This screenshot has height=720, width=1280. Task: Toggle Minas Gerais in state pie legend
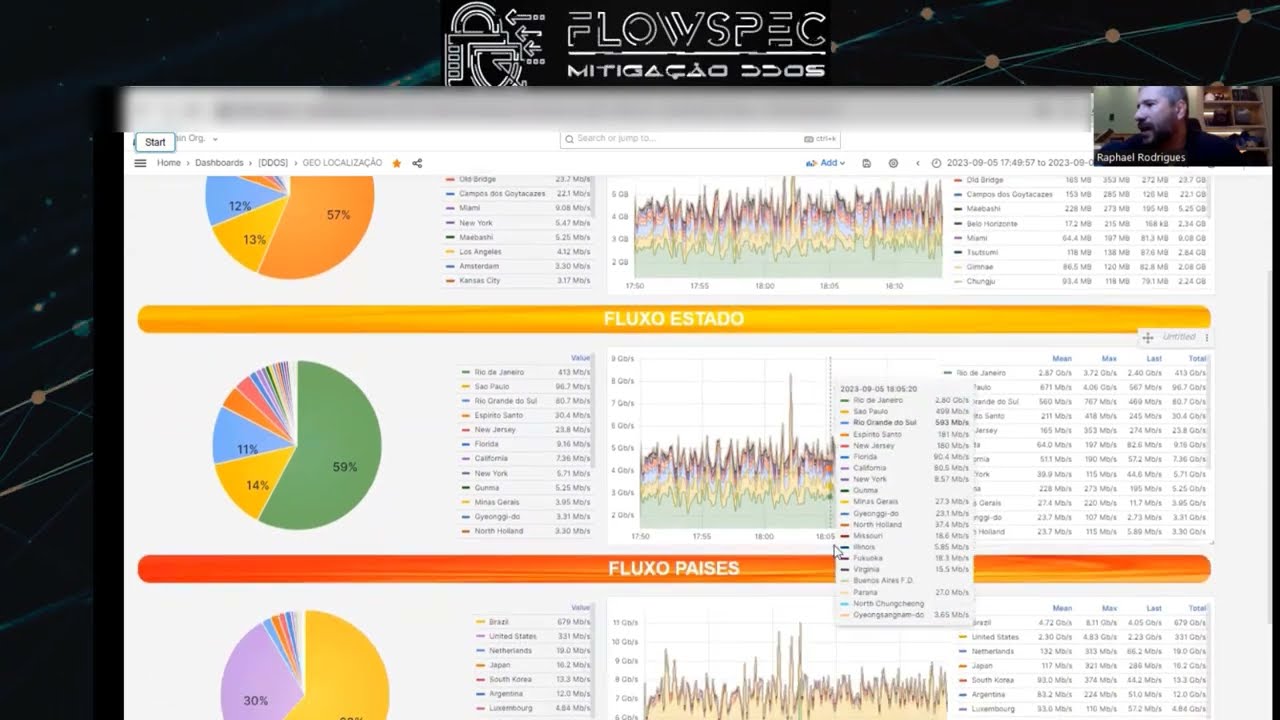(x=497, y=502)
